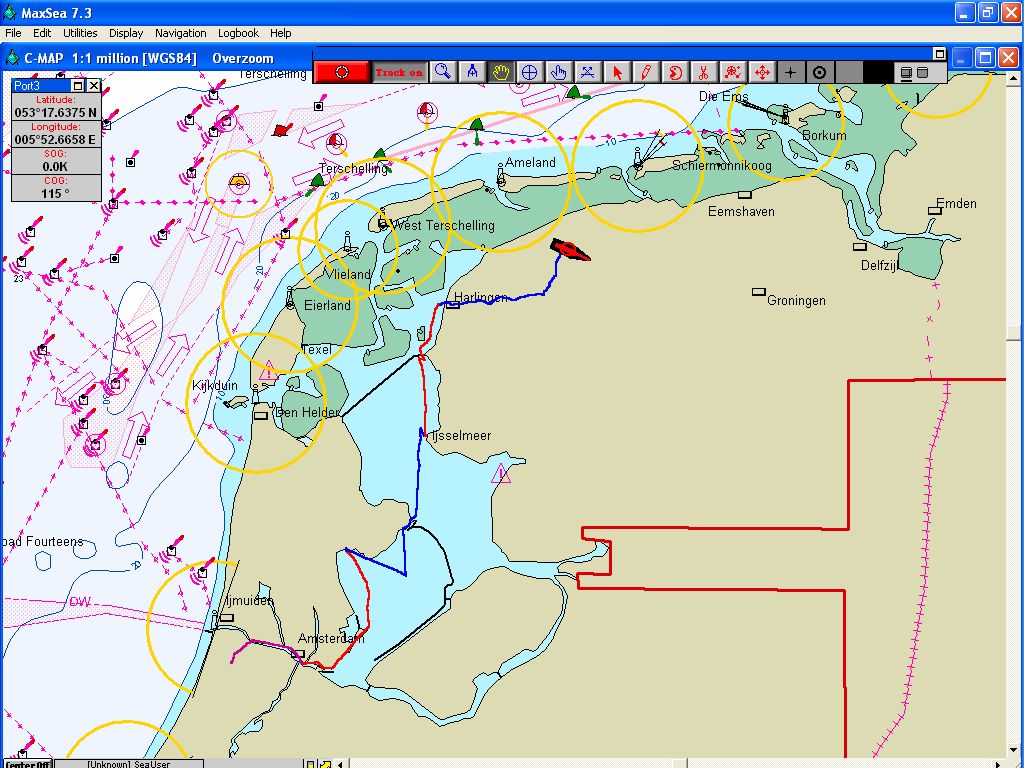
Task: Click the COG 115° readout
Action: [x=56, y=193]
